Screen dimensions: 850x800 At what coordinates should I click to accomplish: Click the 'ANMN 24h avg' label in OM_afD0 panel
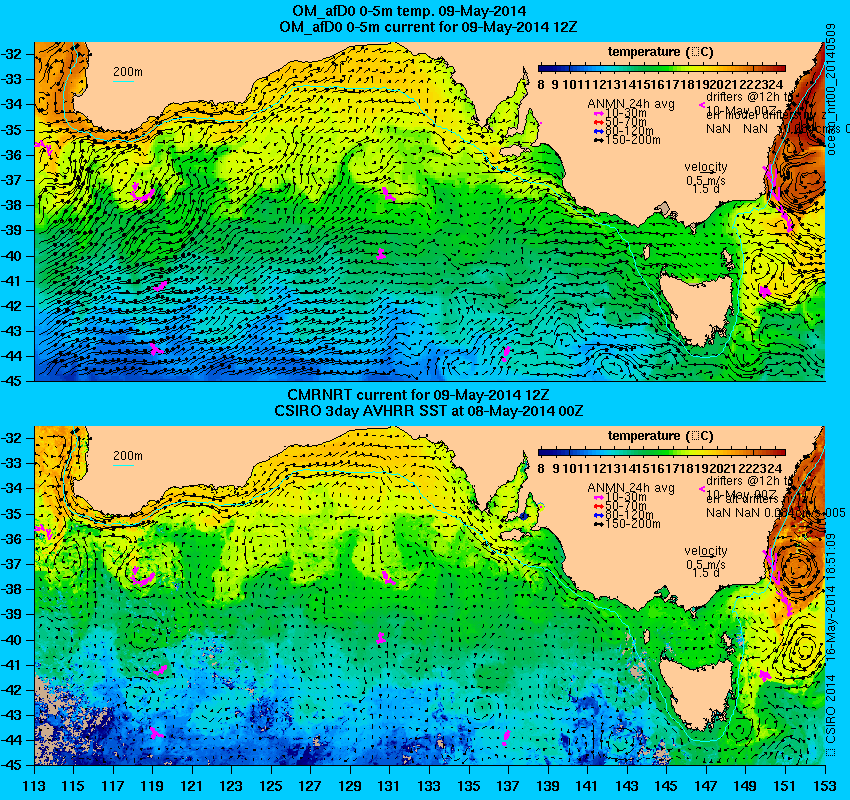click(631, 104)
